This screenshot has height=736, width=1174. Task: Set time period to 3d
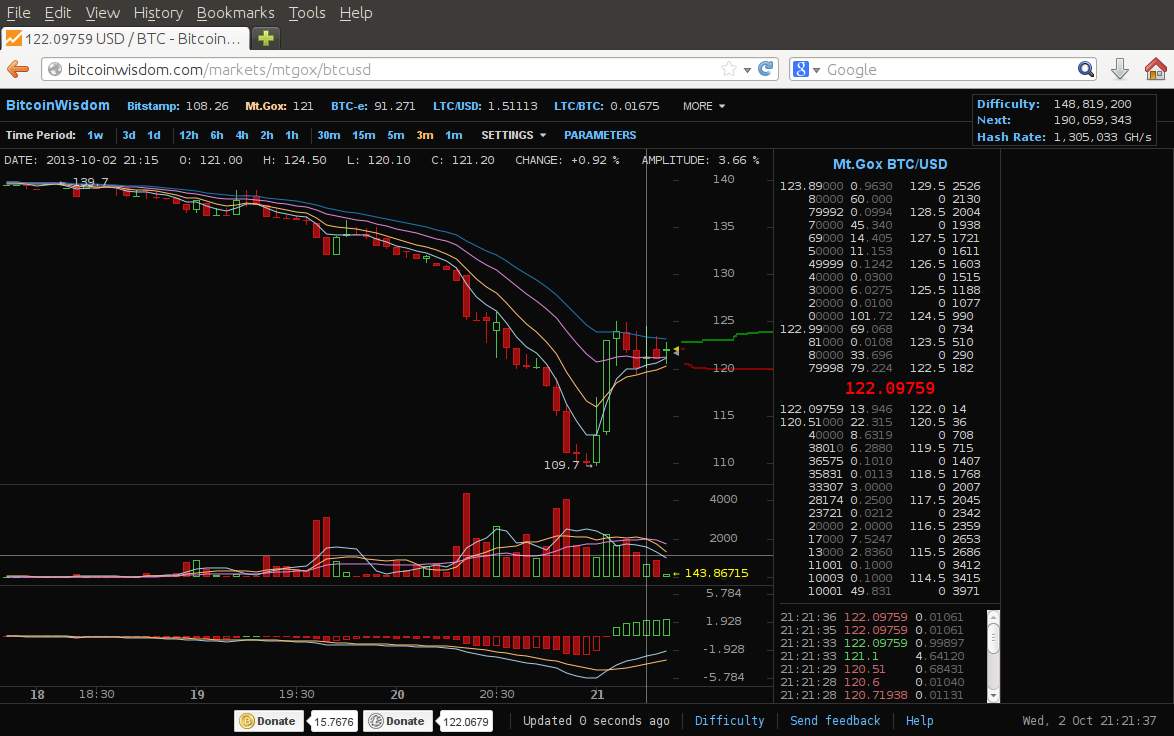click(x=129, y=136)
